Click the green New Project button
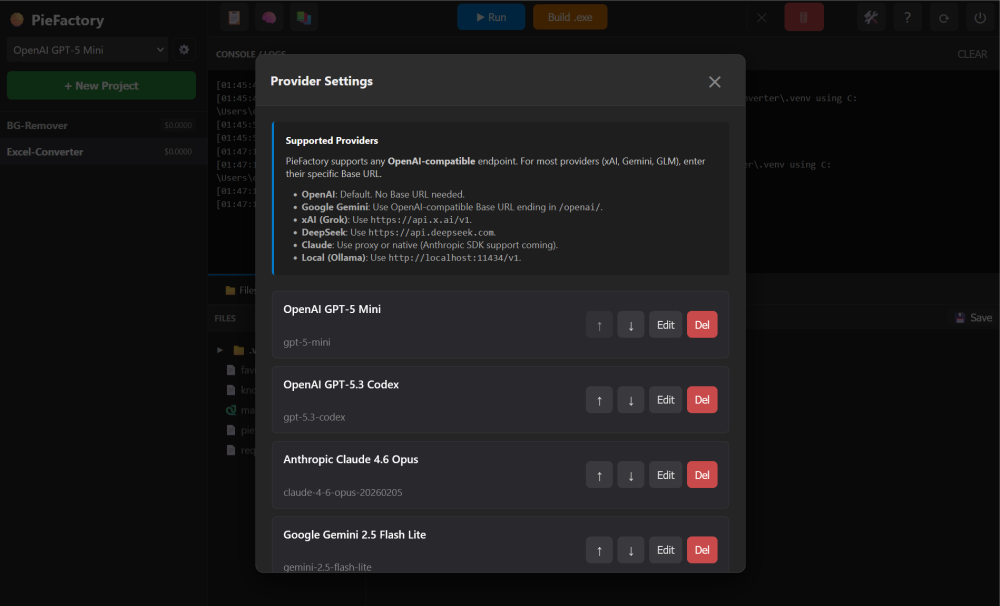Screen dimensions: 1000x606 pyautogui.click(x=101, y=85)
